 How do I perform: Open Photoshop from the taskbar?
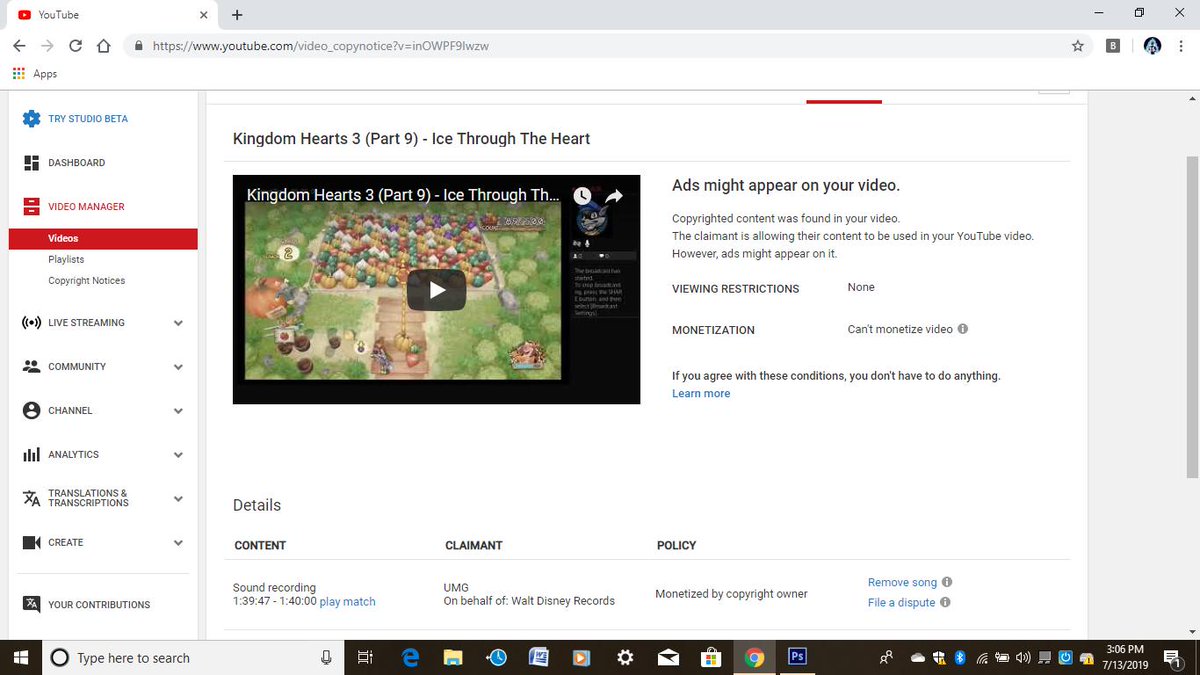click(797, 657)
